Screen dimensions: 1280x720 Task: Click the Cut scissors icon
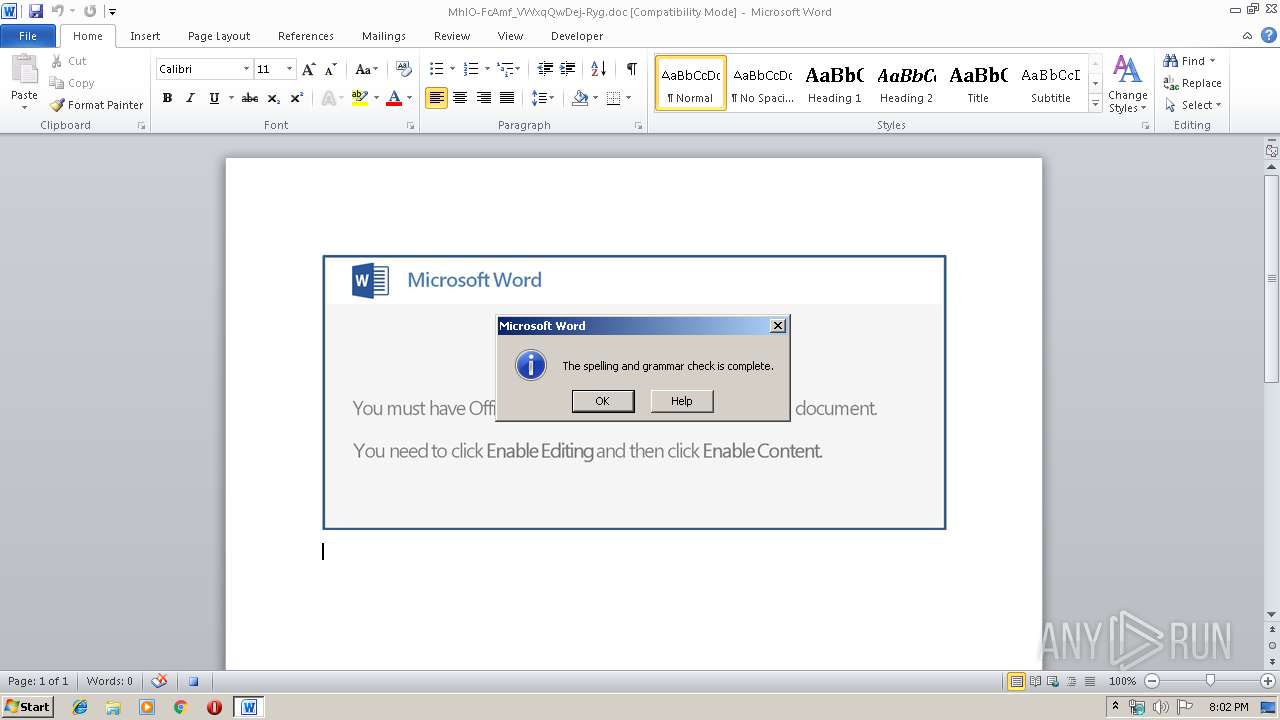coord(57,61)
